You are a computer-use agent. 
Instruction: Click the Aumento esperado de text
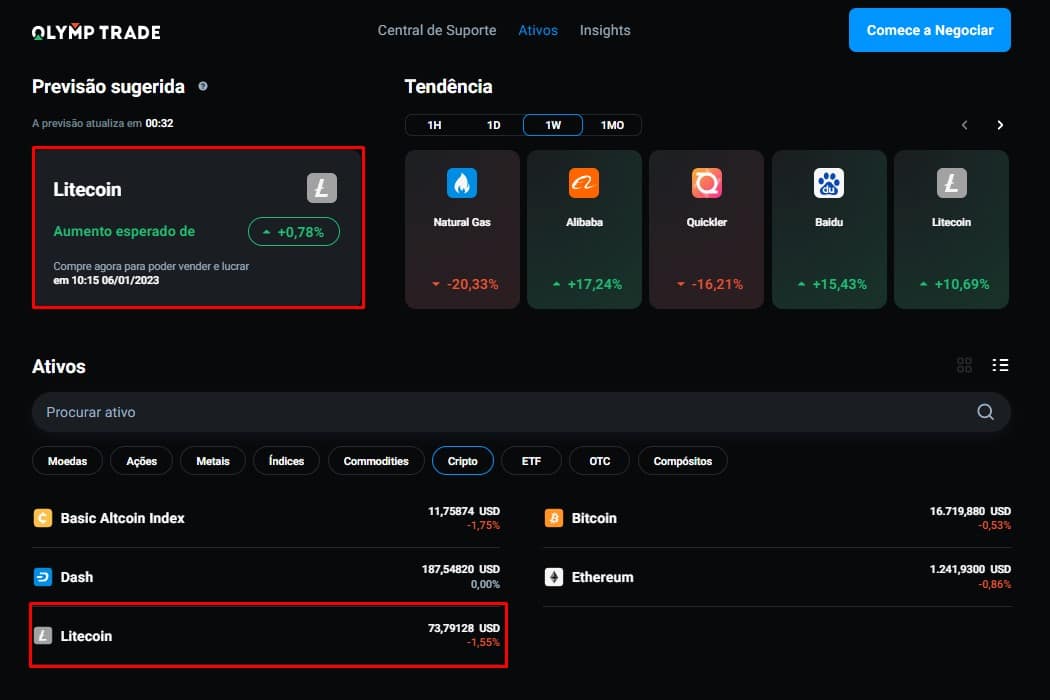(x=125, y=231)
